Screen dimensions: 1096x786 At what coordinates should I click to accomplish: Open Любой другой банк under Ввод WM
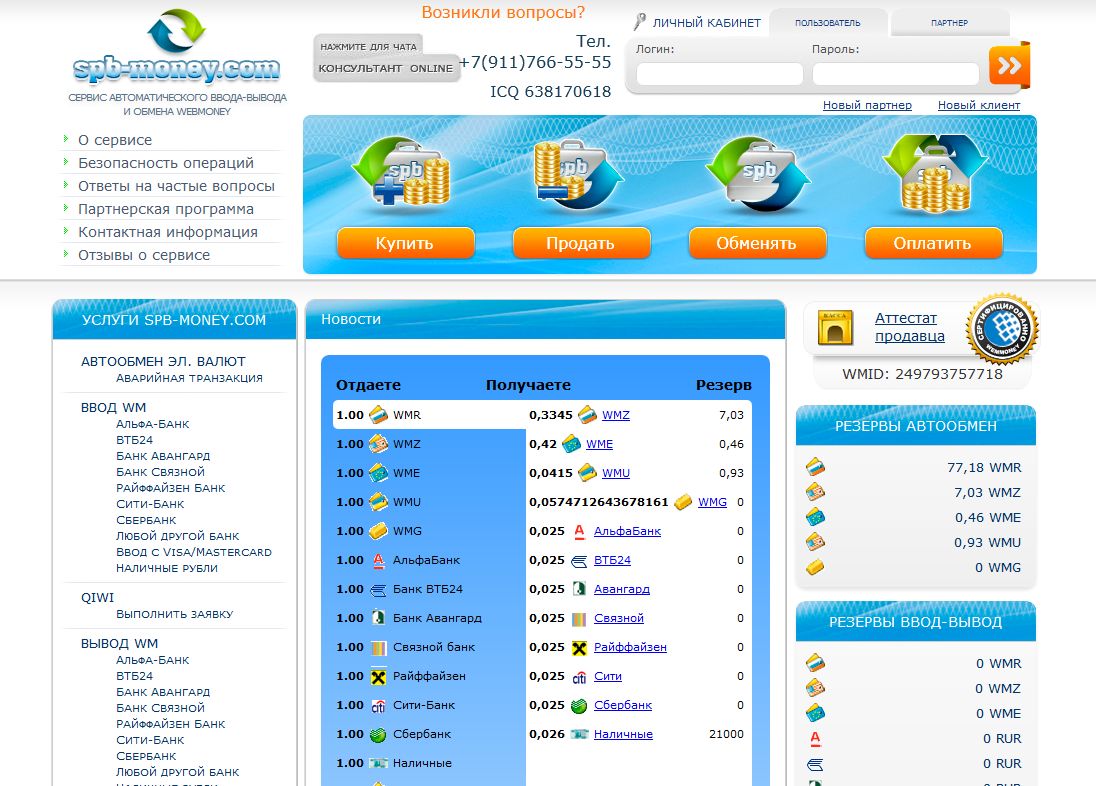click(178, 536)
